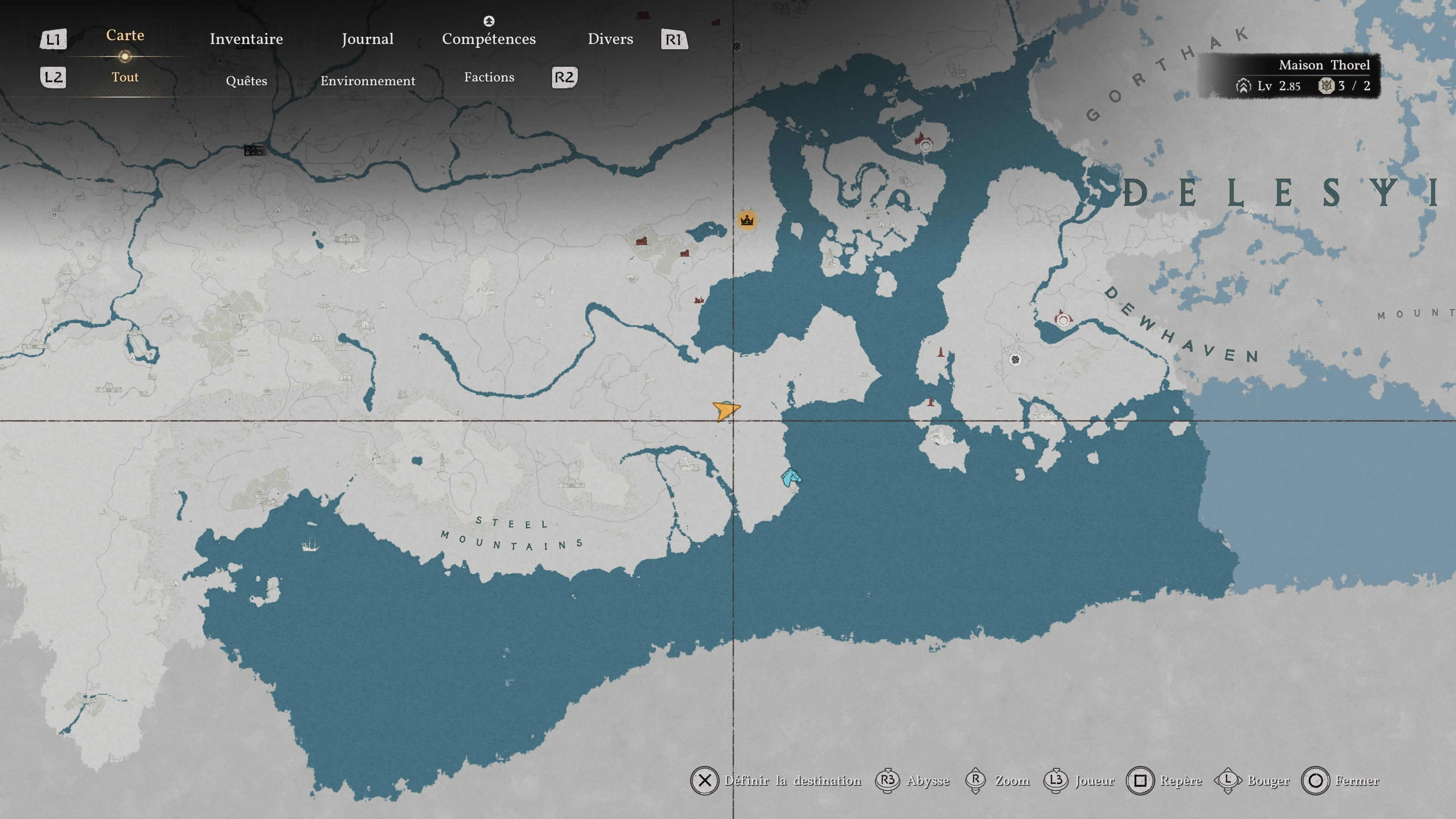Click the STEEL MOUNTAINS map label
The height and width of the screenshot is (819, 1456).
pyautogui.click(x=512, y=533)
